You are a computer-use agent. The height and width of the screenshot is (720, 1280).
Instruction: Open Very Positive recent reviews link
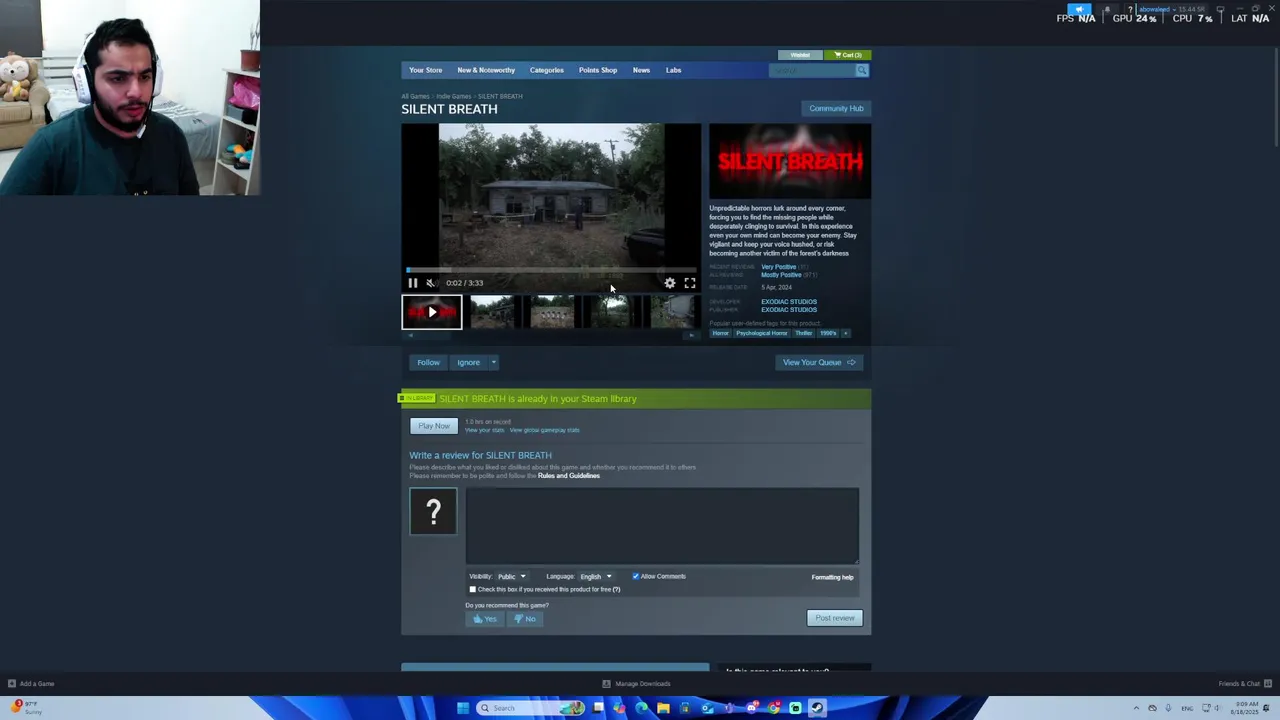[x=779, y=267]
